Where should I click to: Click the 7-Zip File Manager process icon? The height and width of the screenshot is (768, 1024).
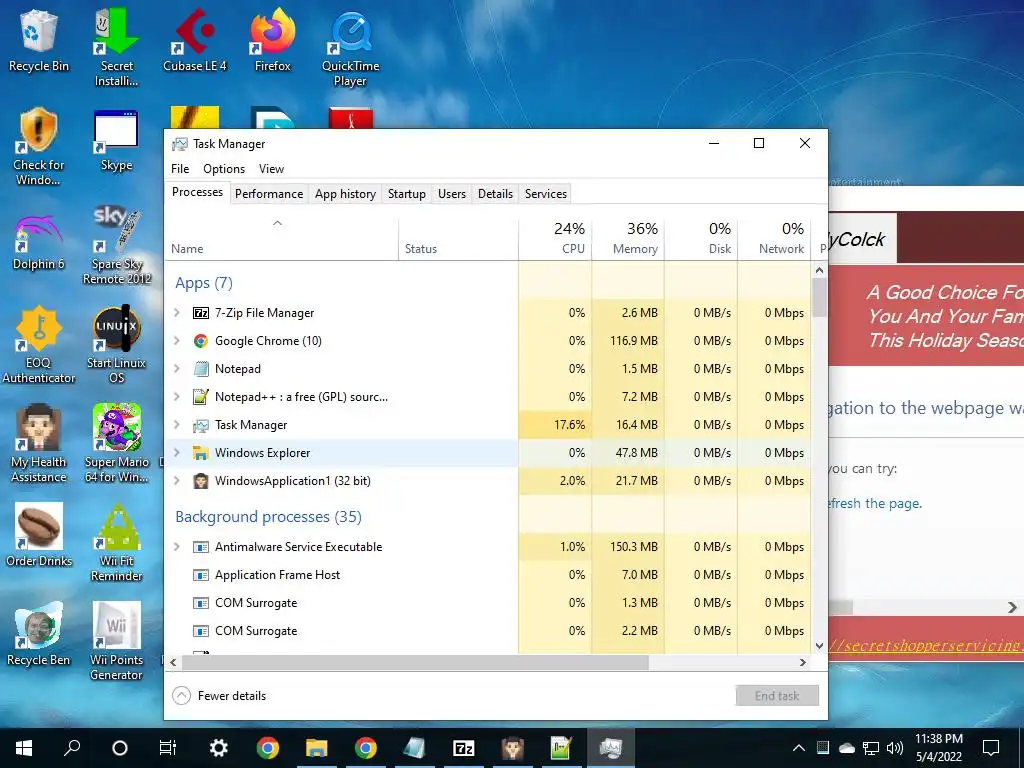[200, 313]
